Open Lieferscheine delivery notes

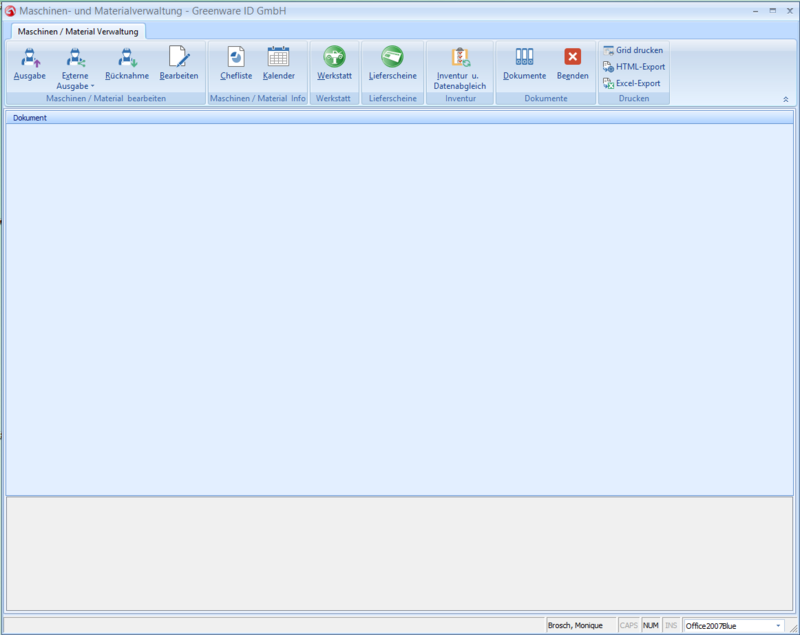392,64
